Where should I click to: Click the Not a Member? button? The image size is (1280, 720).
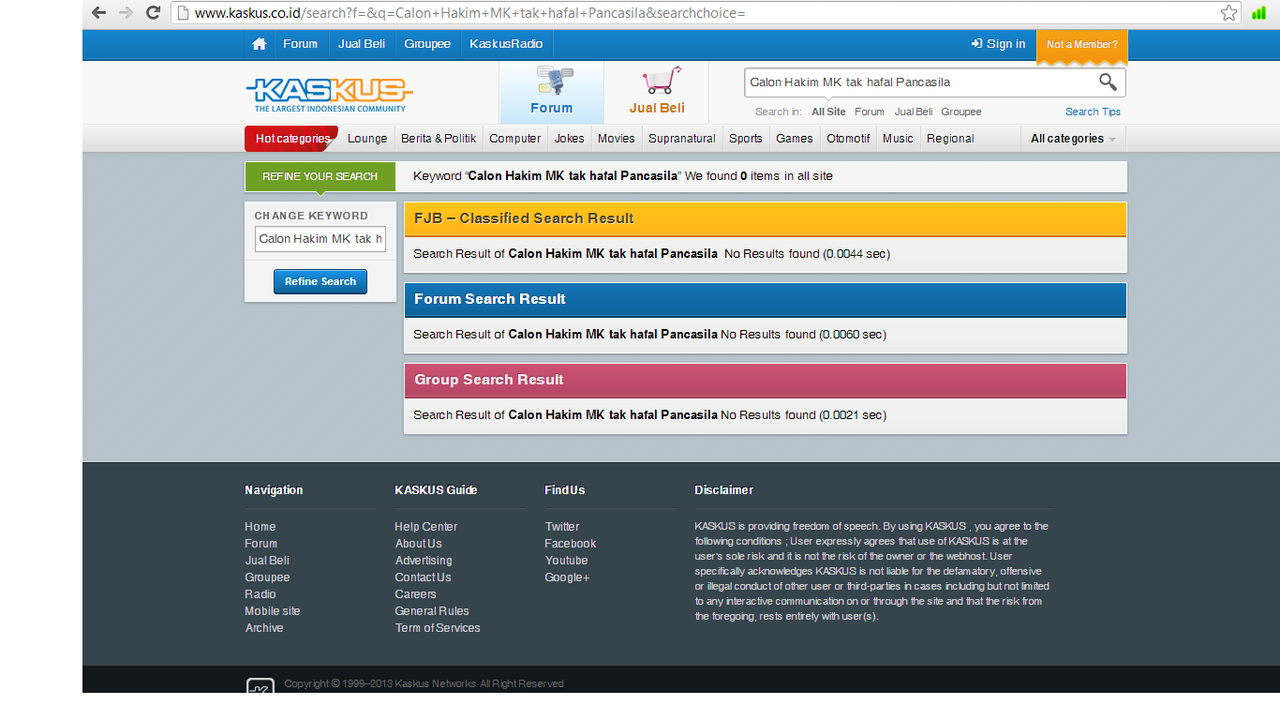click(x=1082, y=45)
